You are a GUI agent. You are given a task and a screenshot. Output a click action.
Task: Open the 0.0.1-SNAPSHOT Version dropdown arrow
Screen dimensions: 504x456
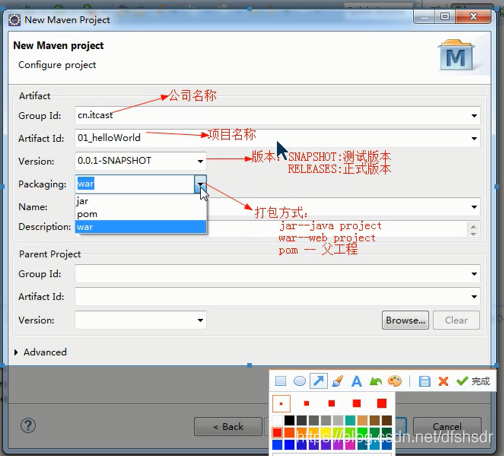click(x=200, y=161)
